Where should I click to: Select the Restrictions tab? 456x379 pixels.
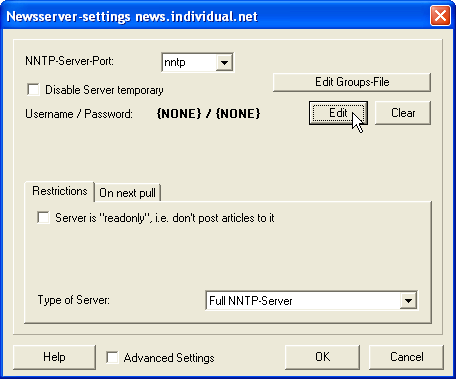(x=60, y=191)
